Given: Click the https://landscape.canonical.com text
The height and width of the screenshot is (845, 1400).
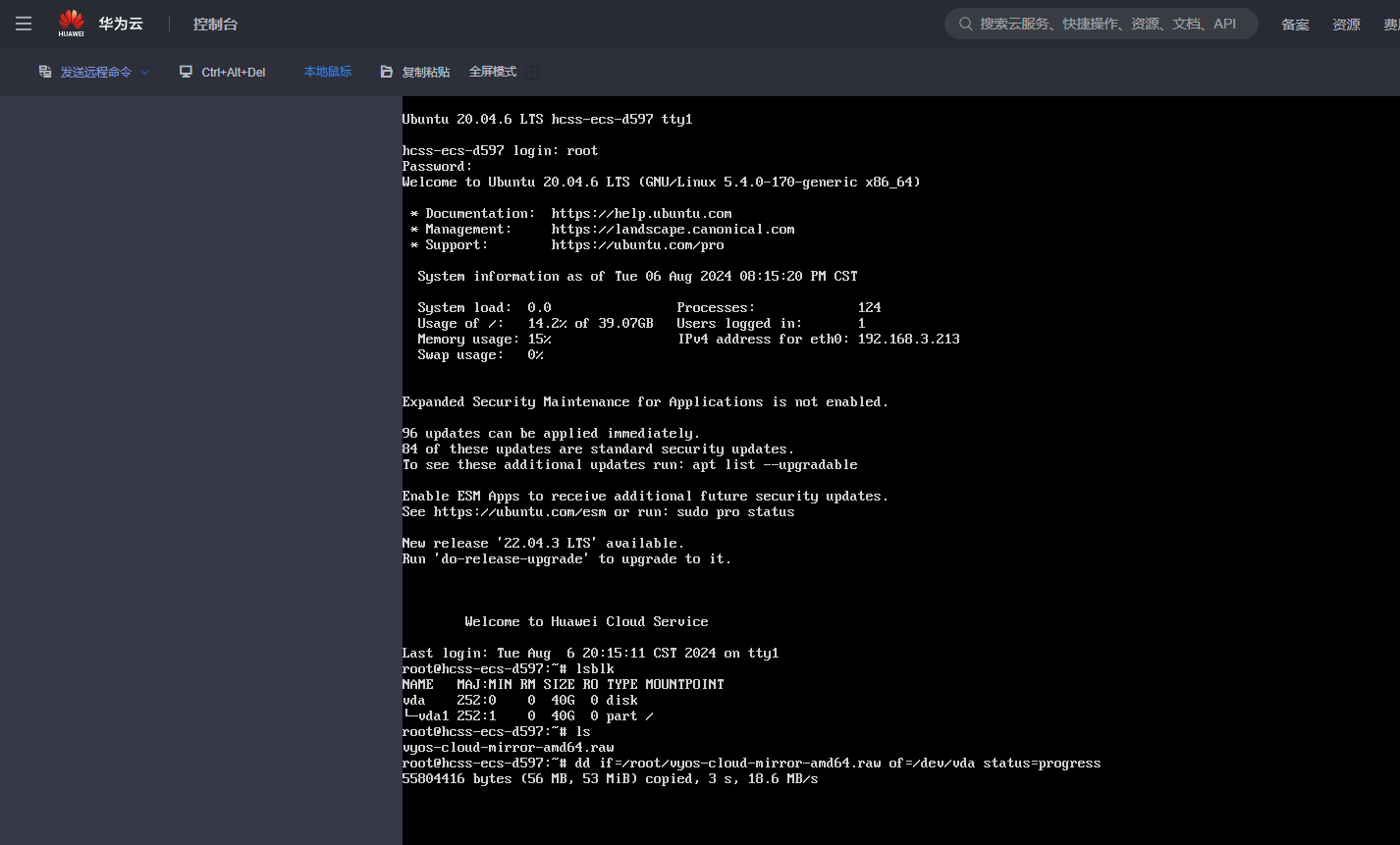Looking at the screenshot, I should (x=673, y=229).
